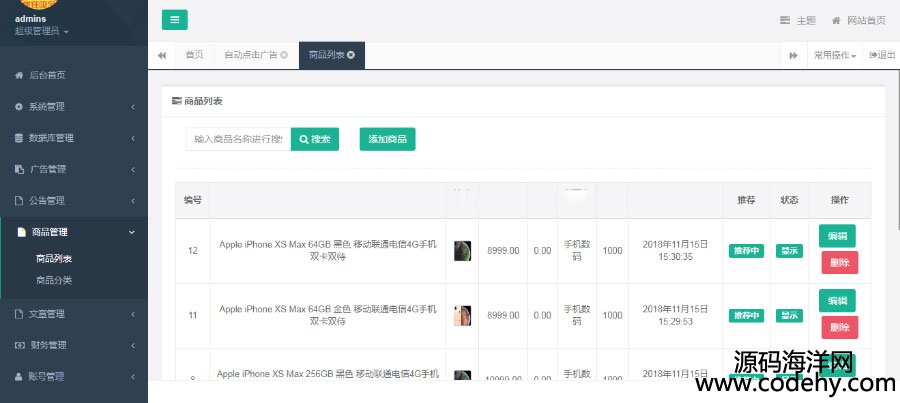Screen dimensions: 900x403
Task: Click the file icon beside 文章管理
Action: [x=18, y=314]
